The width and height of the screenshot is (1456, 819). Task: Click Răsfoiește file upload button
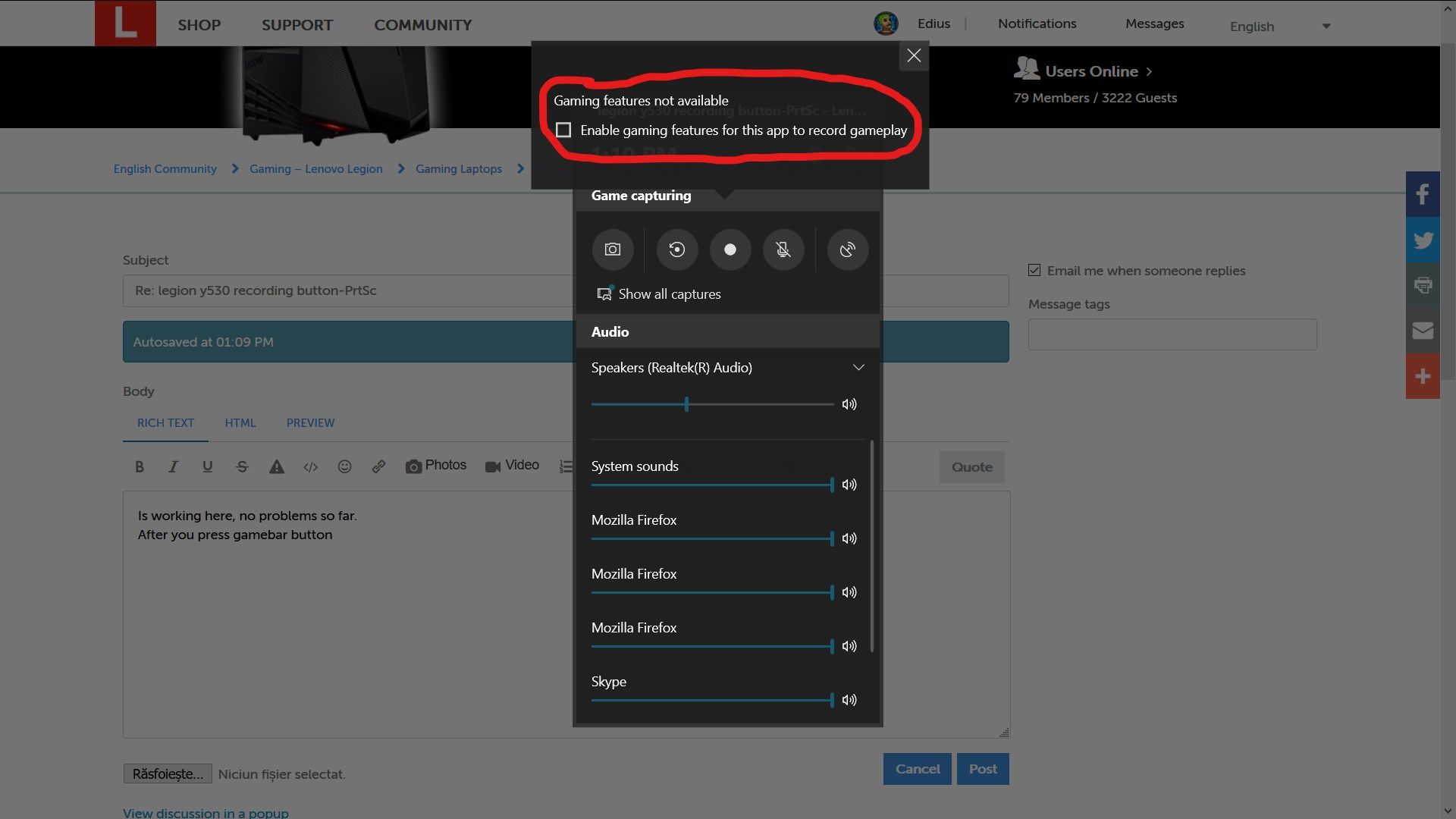[x=167, y=773]
